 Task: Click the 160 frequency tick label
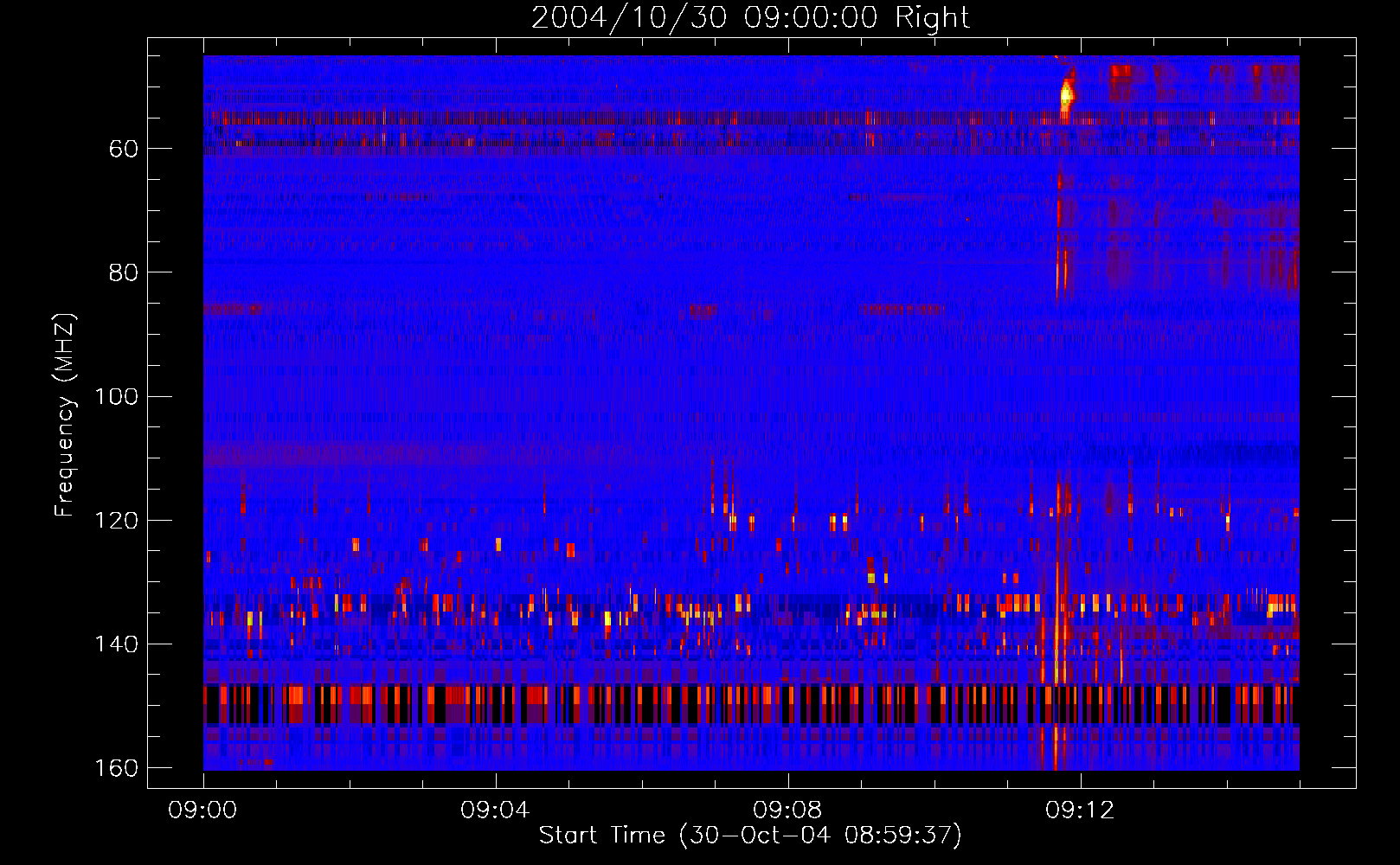116,768
